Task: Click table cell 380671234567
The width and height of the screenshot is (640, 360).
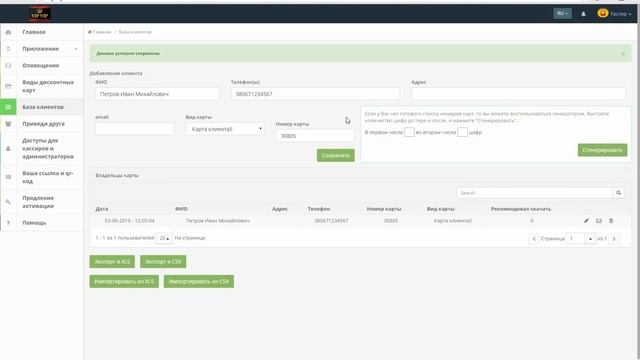Action: pyautogui.click(x=331, y=220)
